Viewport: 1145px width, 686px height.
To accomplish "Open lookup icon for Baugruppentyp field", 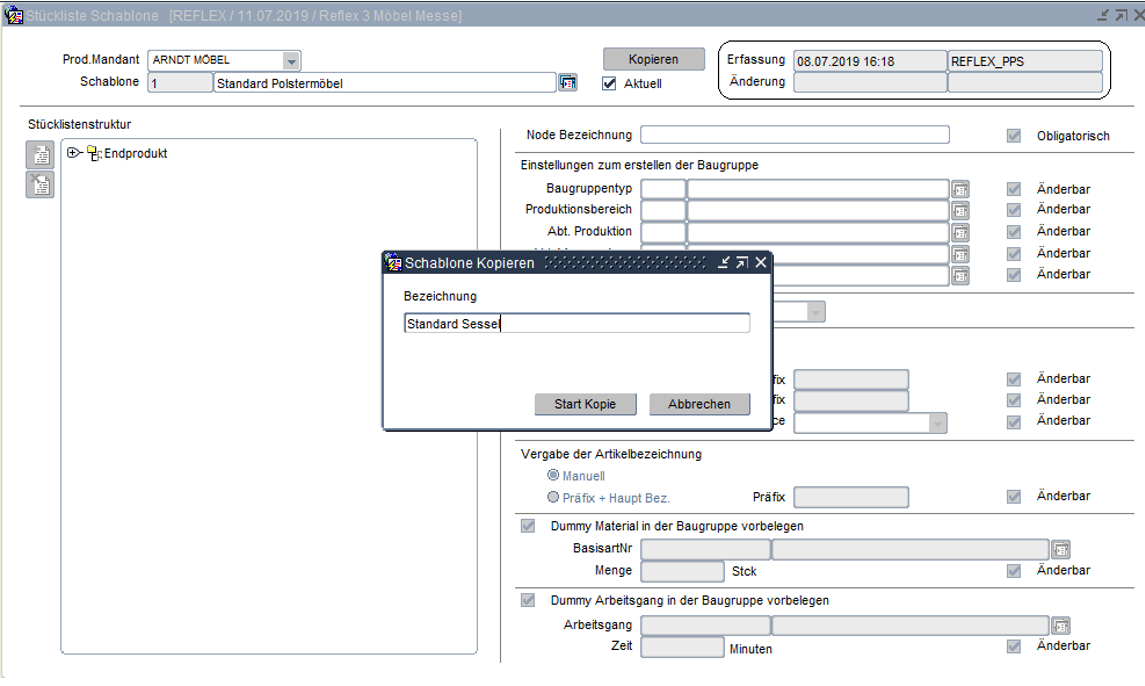I will pyautogui.click(x=960, y=189).
